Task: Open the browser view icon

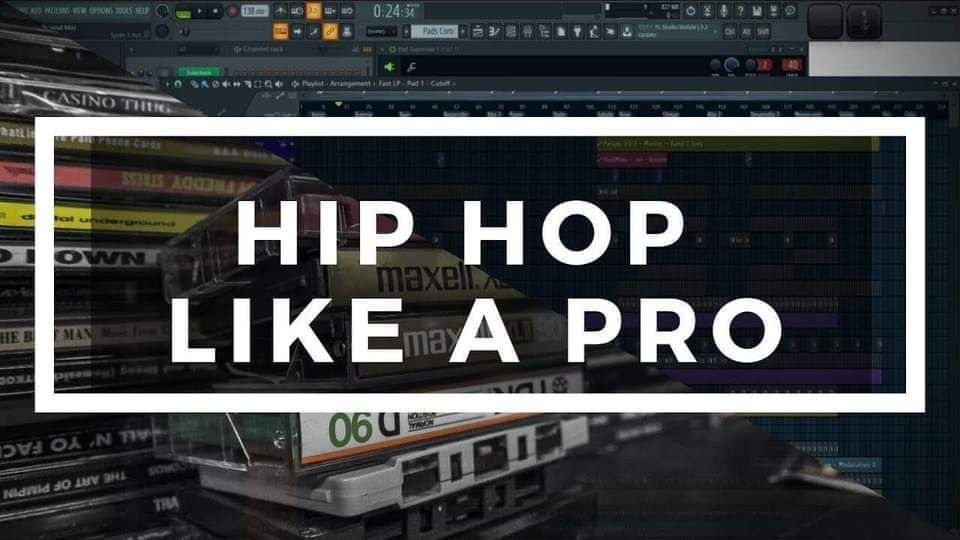Action: [544, 31]
